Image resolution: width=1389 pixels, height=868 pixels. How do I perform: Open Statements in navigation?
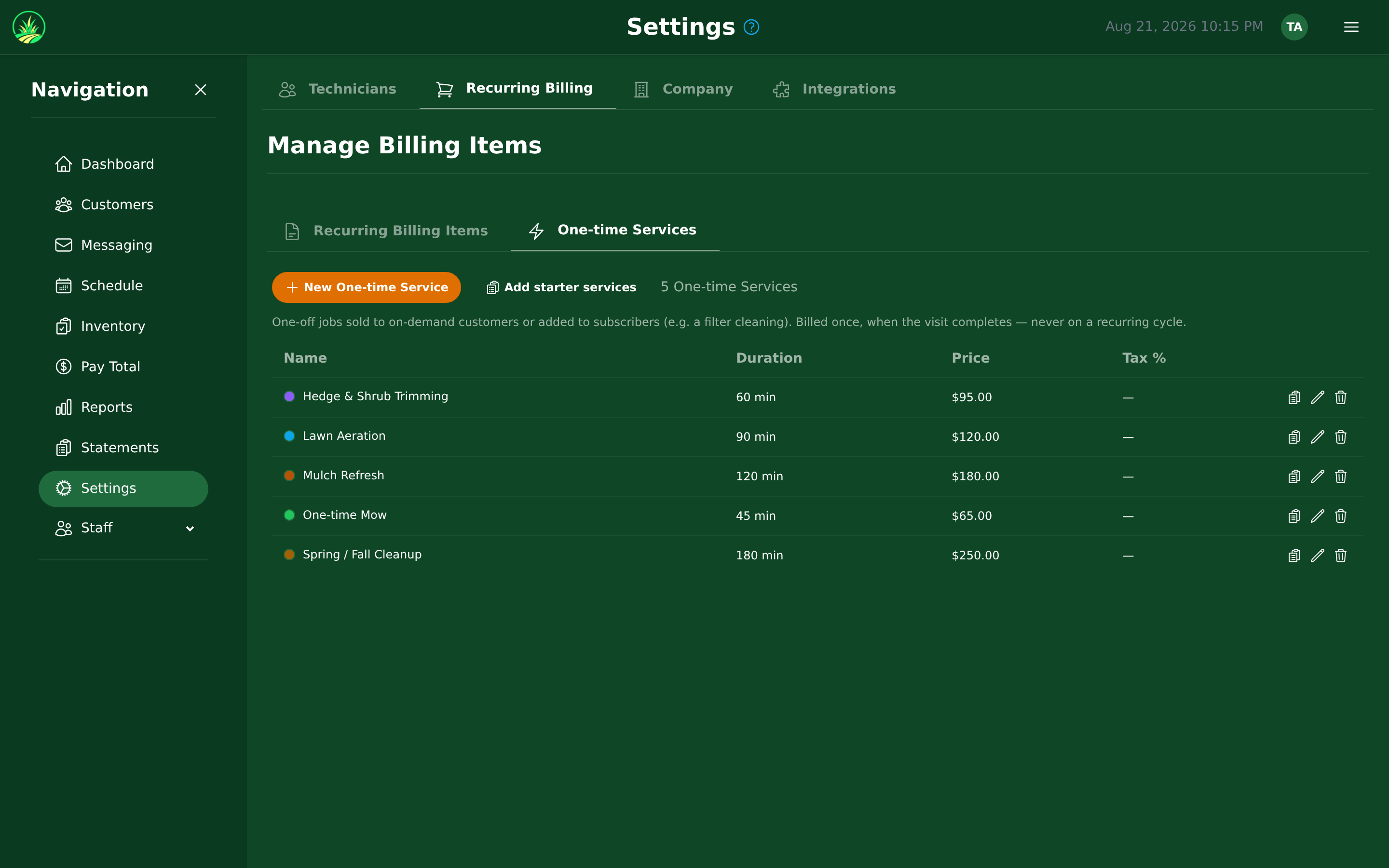[123, 448]
